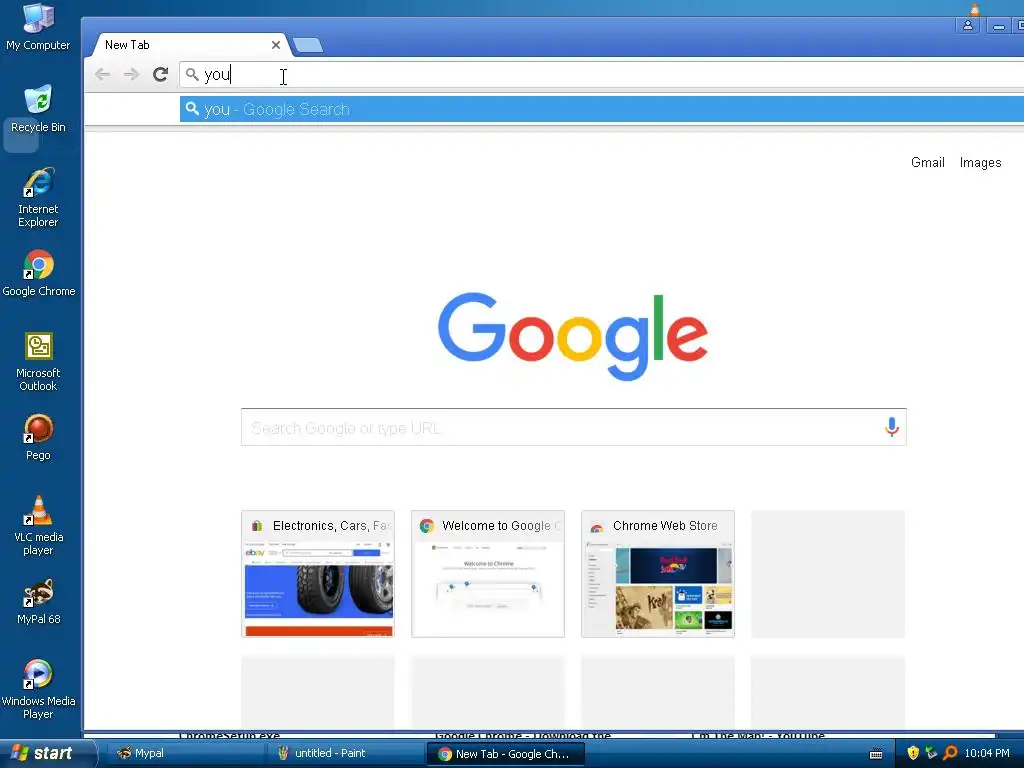Image resolution: width=1024 pixels, height=768 pixels.
Task: Open a new tab with the new-tab button
Action: (308, 45)
